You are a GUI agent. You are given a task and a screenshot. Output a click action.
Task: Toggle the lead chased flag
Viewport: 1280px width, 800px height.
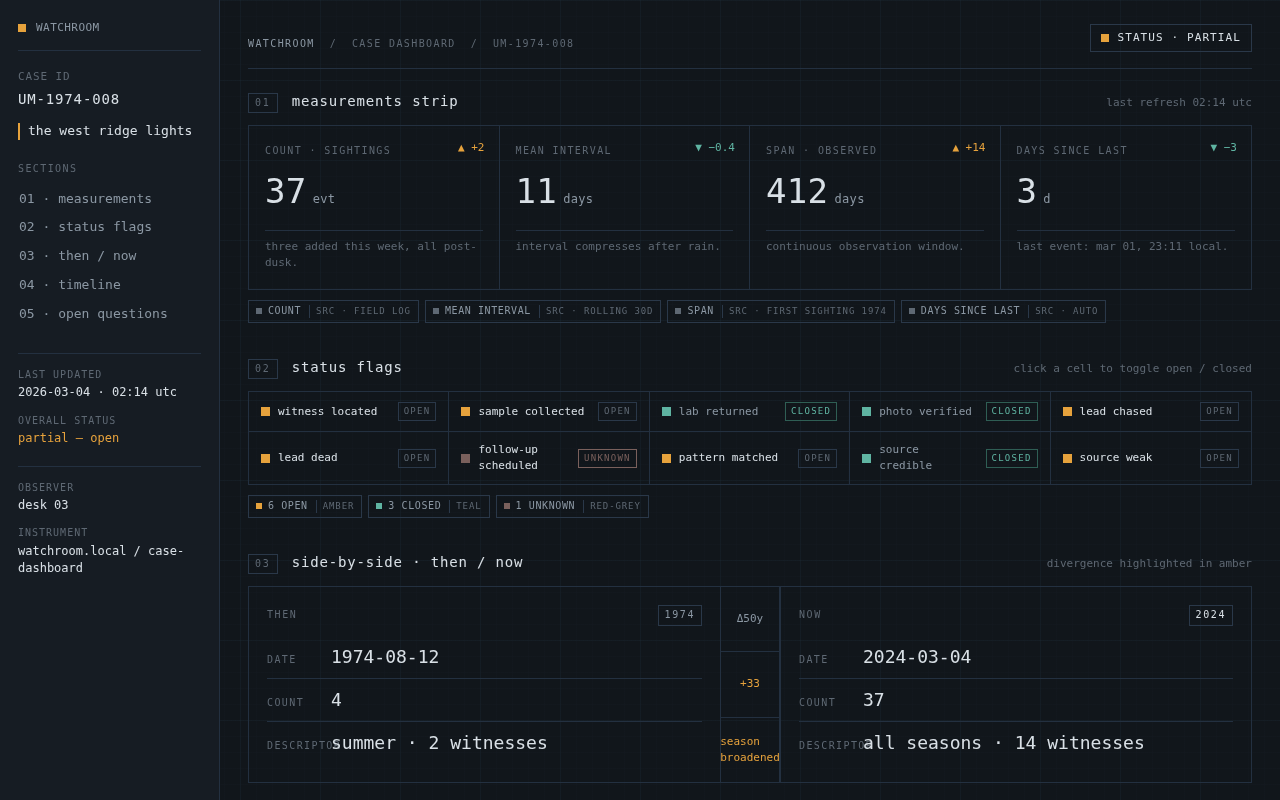point(1151,411)
